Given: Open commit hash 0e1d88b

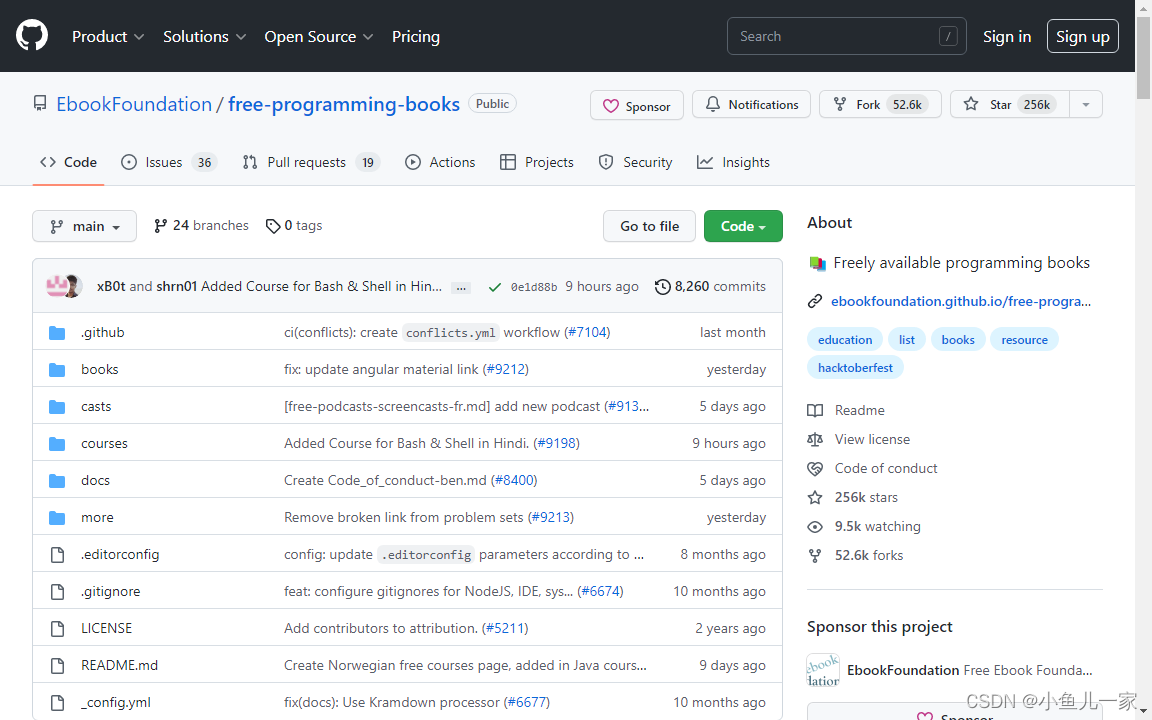Looking at the screenshot, I should [534, 287].
